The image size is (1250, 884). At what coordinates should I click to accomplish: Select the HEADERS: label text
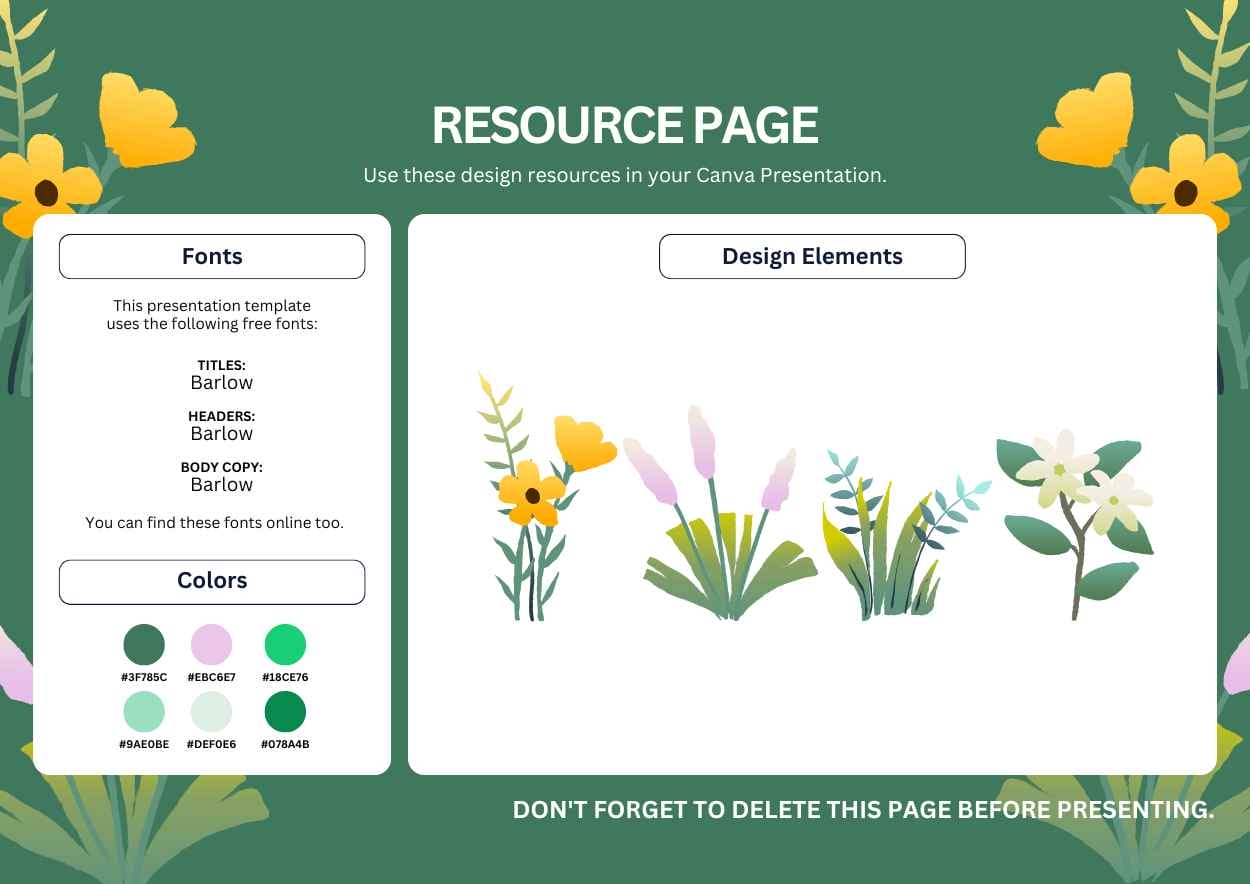coord(221,416)
